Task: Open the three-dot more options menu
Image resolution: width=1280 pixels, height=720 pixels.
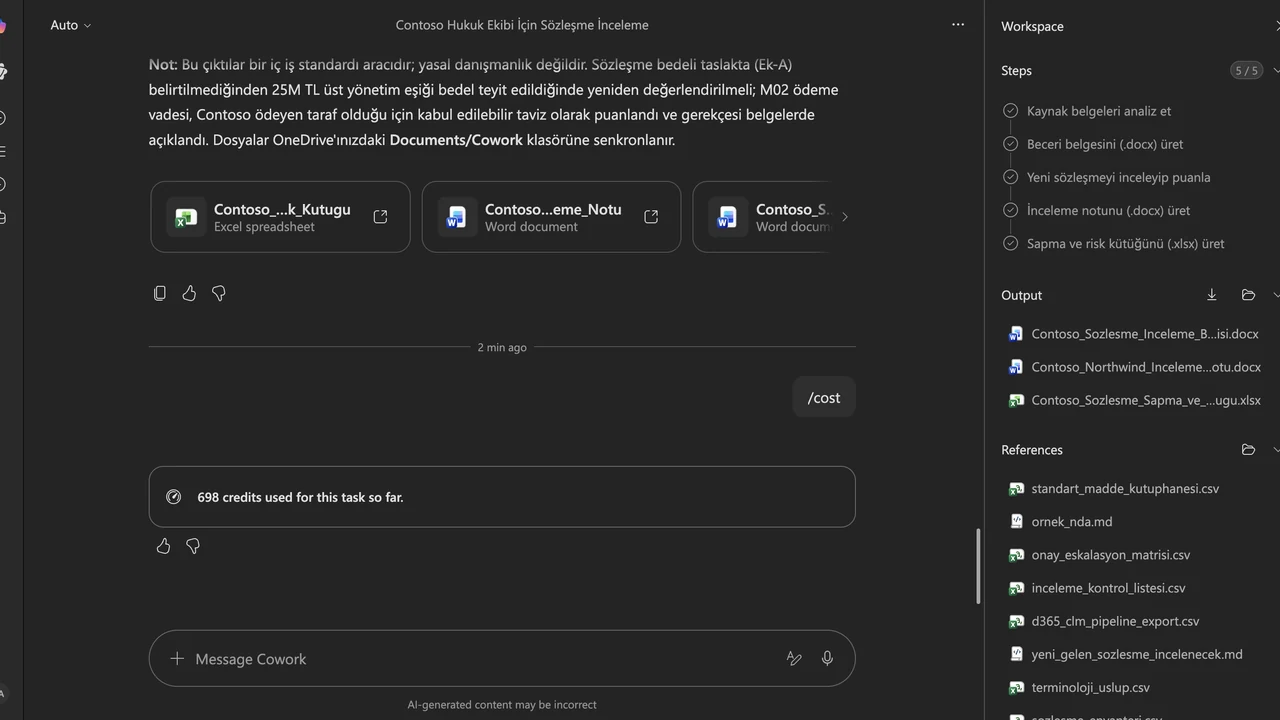Action: [x=958, y=25]
